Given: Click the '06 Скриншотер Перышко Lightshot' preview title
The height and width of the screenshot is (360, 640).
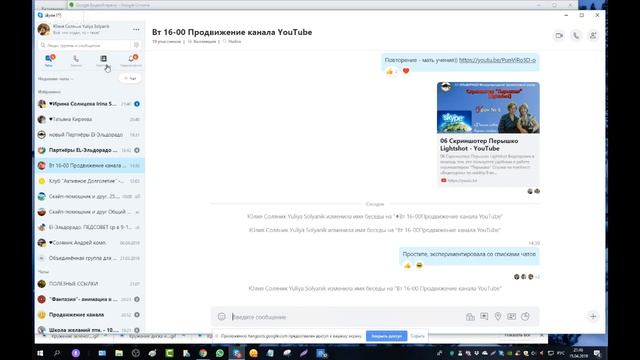Looking at the screenshot, I should pos(479,144).
